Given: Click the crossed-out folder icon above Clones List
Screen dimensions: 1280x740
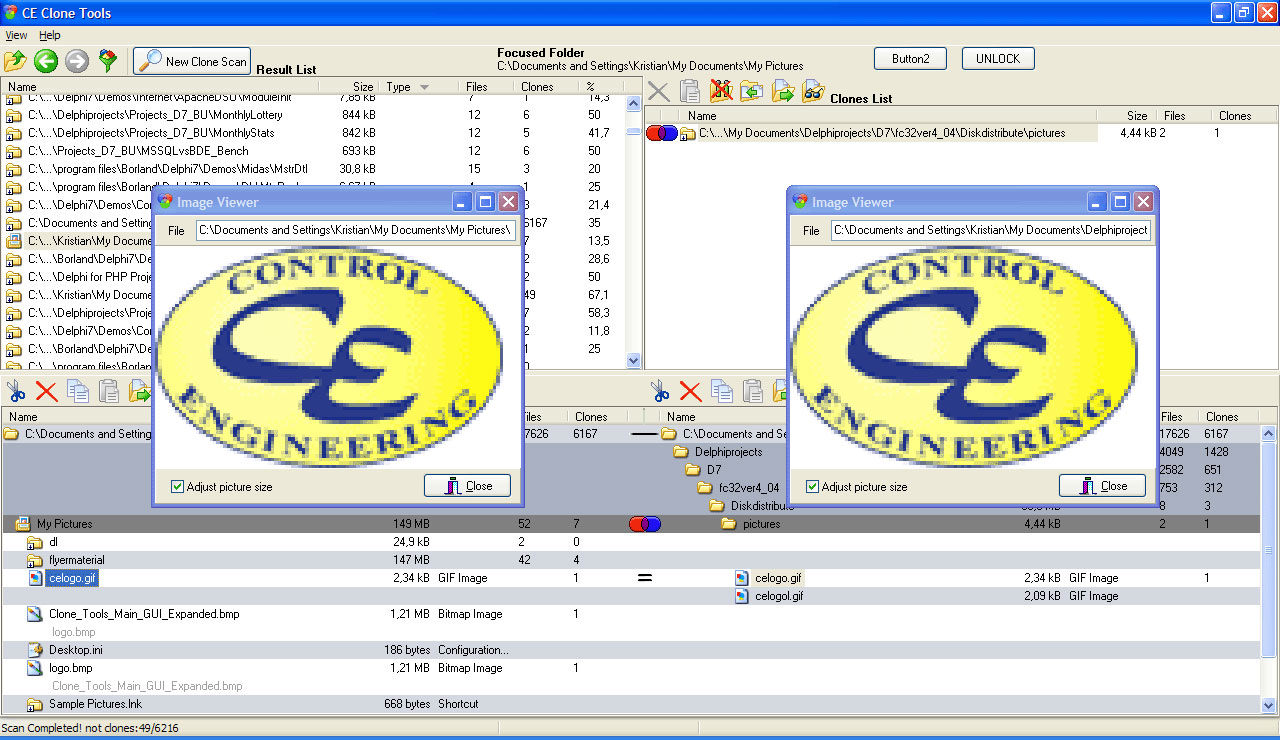Looking at the screenshot, I should 721,91.
